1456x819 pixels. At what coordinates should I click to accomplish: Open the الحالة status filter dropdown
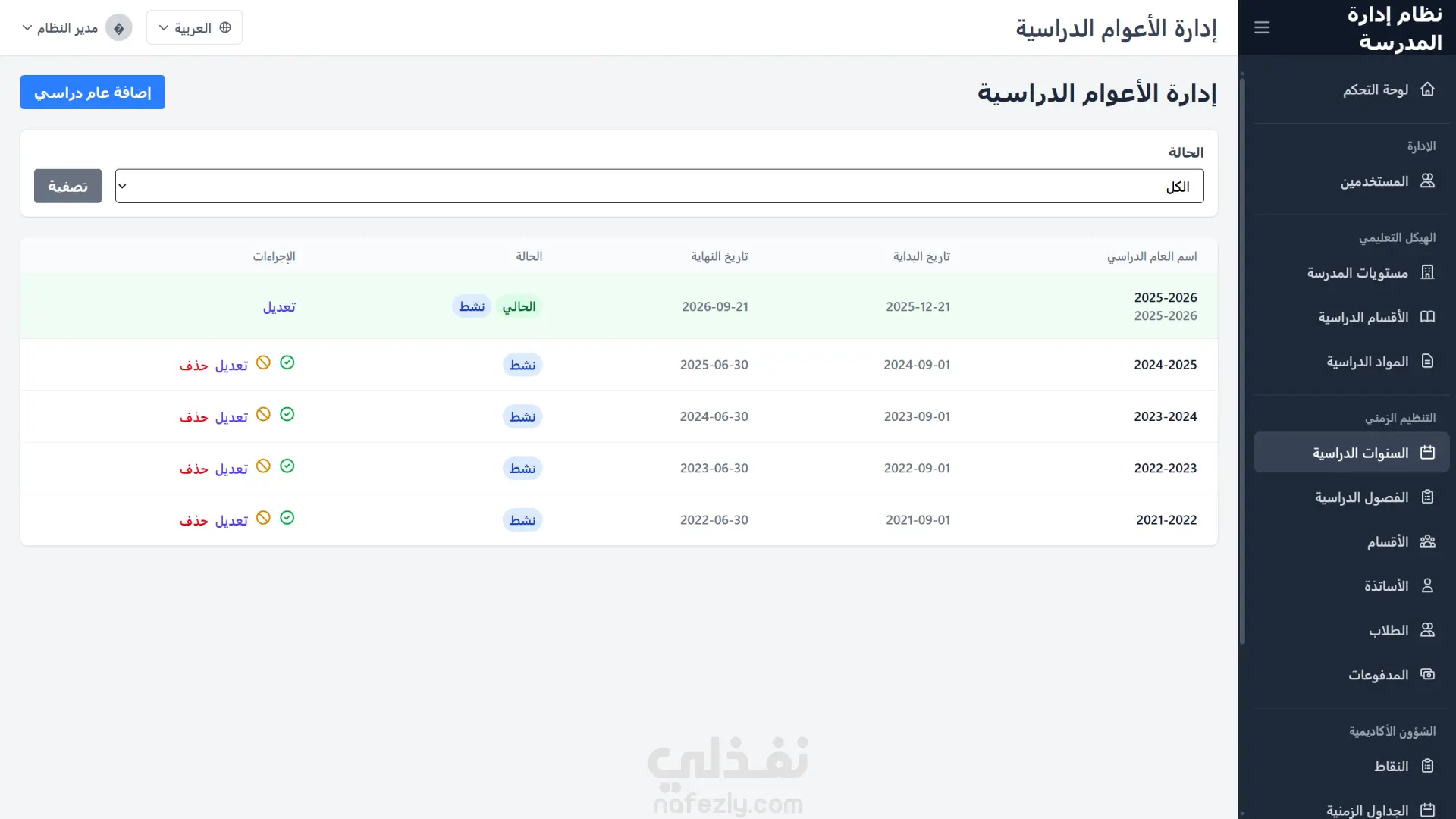(658, 187)
